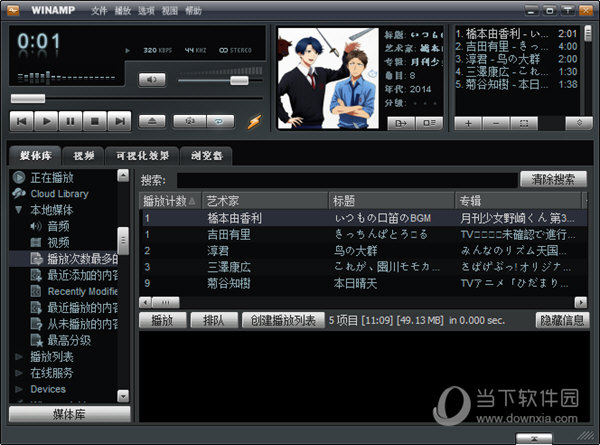Click in the 搜索 search field
This screenshot has height=445, width=600.
(x=347, y=180)
